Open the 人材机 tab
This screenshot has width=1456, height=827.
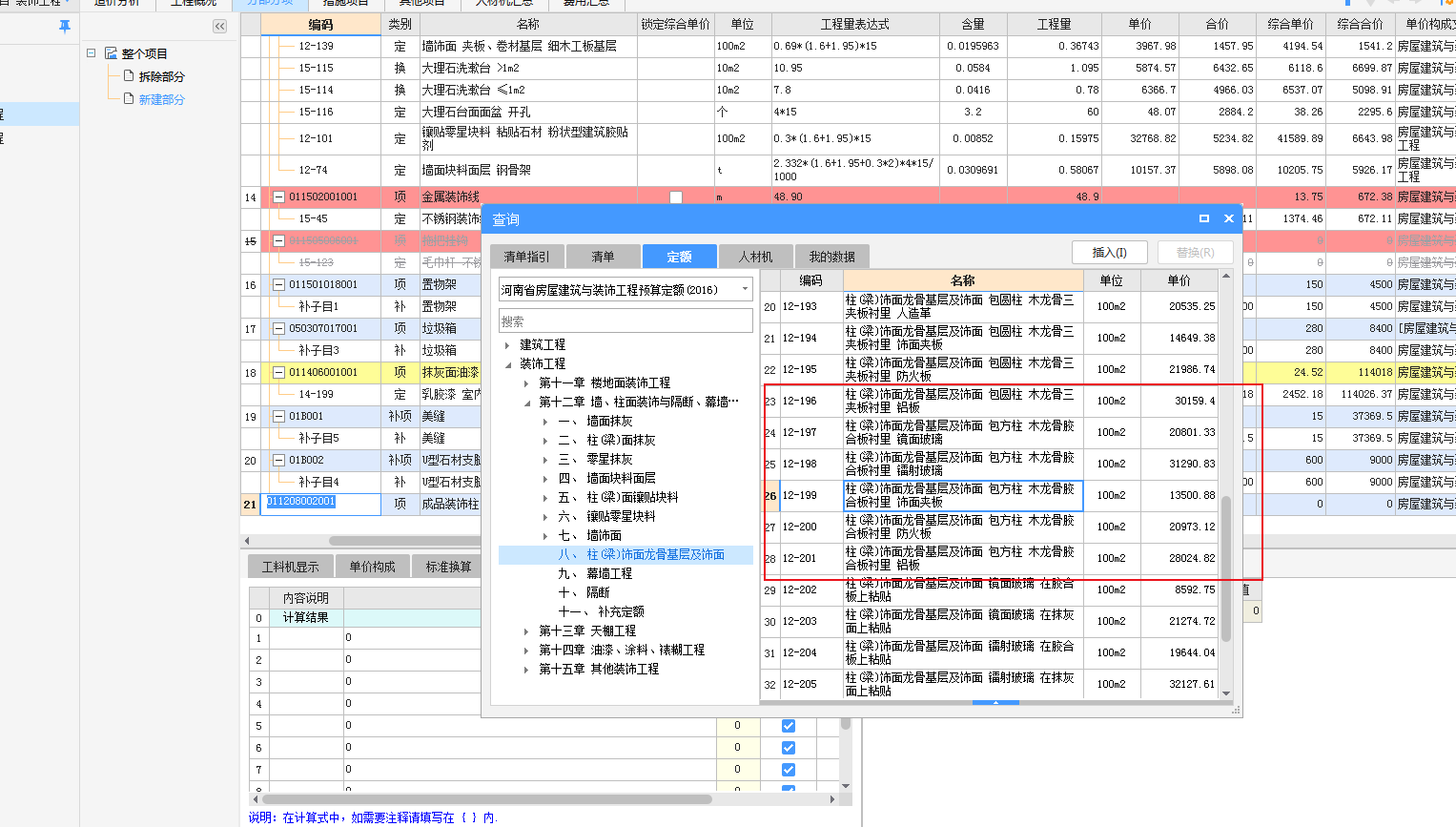[x=755, y=257]
